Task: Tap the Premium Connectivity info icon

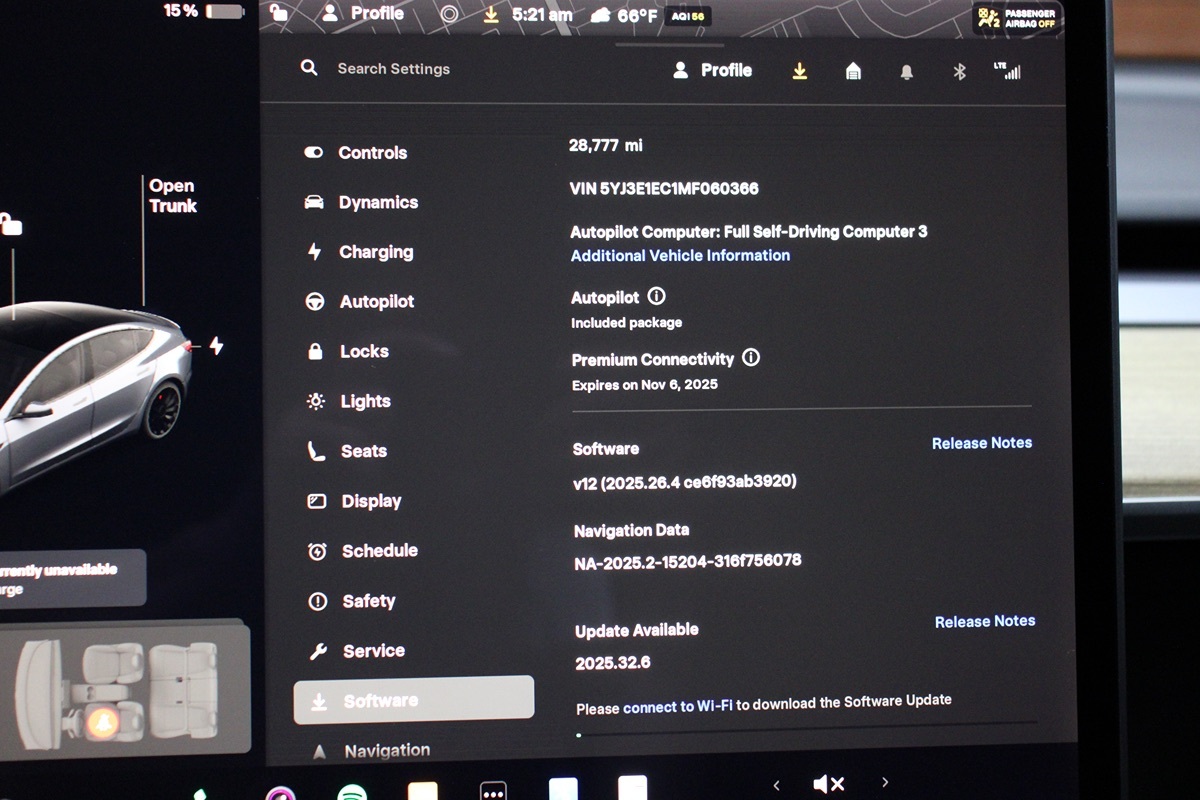Action: click(x=751, y=358)
